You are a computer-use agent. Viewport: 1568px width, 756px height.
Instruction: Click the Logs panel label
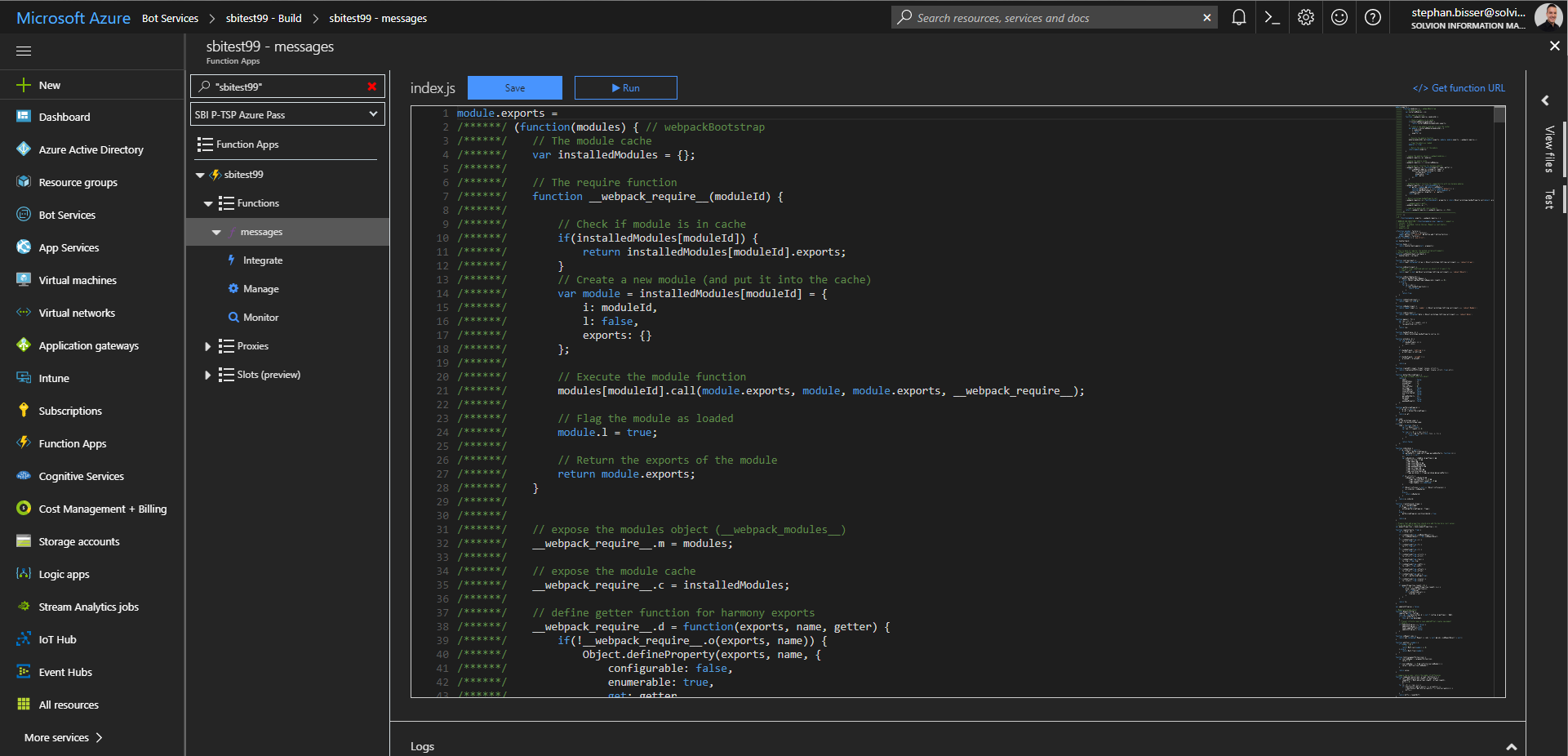[422, 746]
